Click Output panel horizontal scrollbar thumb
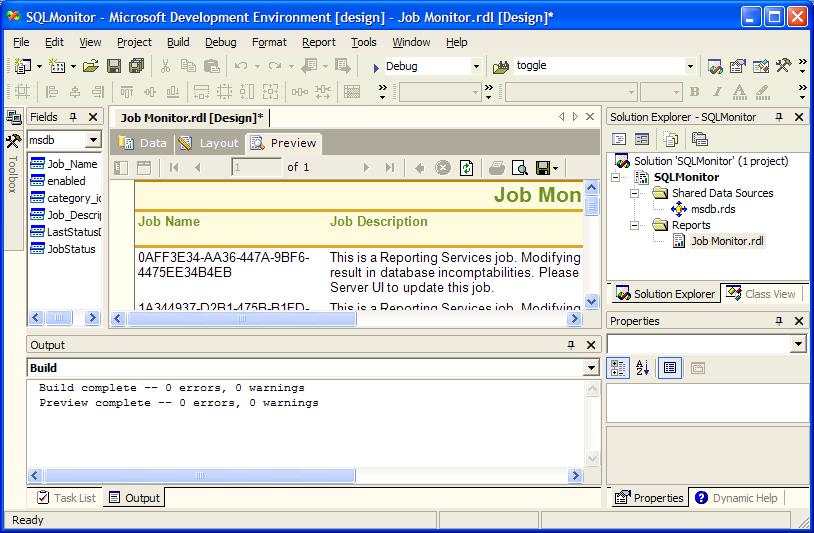 click(x=200, y=475)
